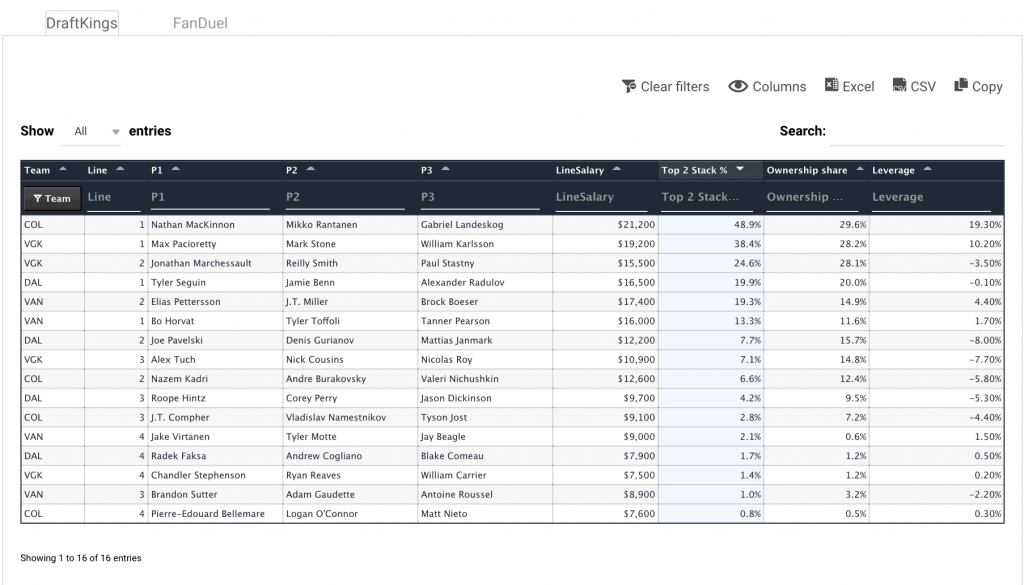Click the LineSalary filter input
Viewport: 1024px width, 585px height.
pos(601,198)
